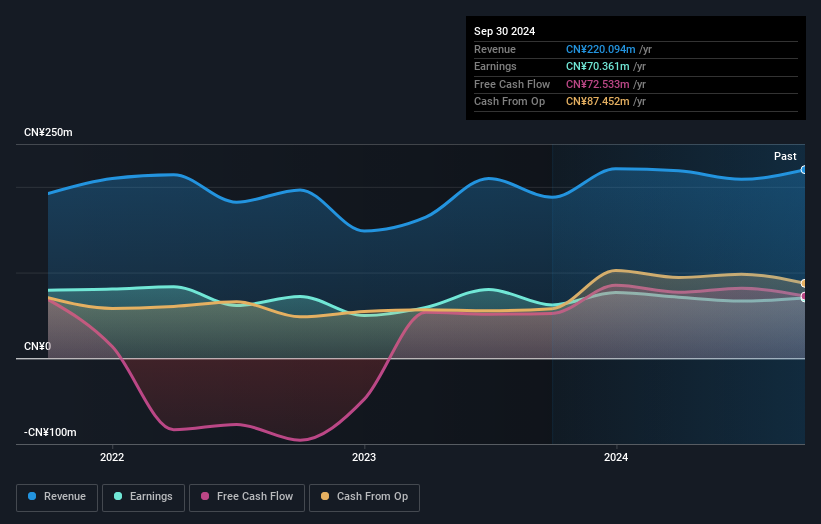Click the pink Free Cash Flow endpoint marker

click(x=804, y=296)
